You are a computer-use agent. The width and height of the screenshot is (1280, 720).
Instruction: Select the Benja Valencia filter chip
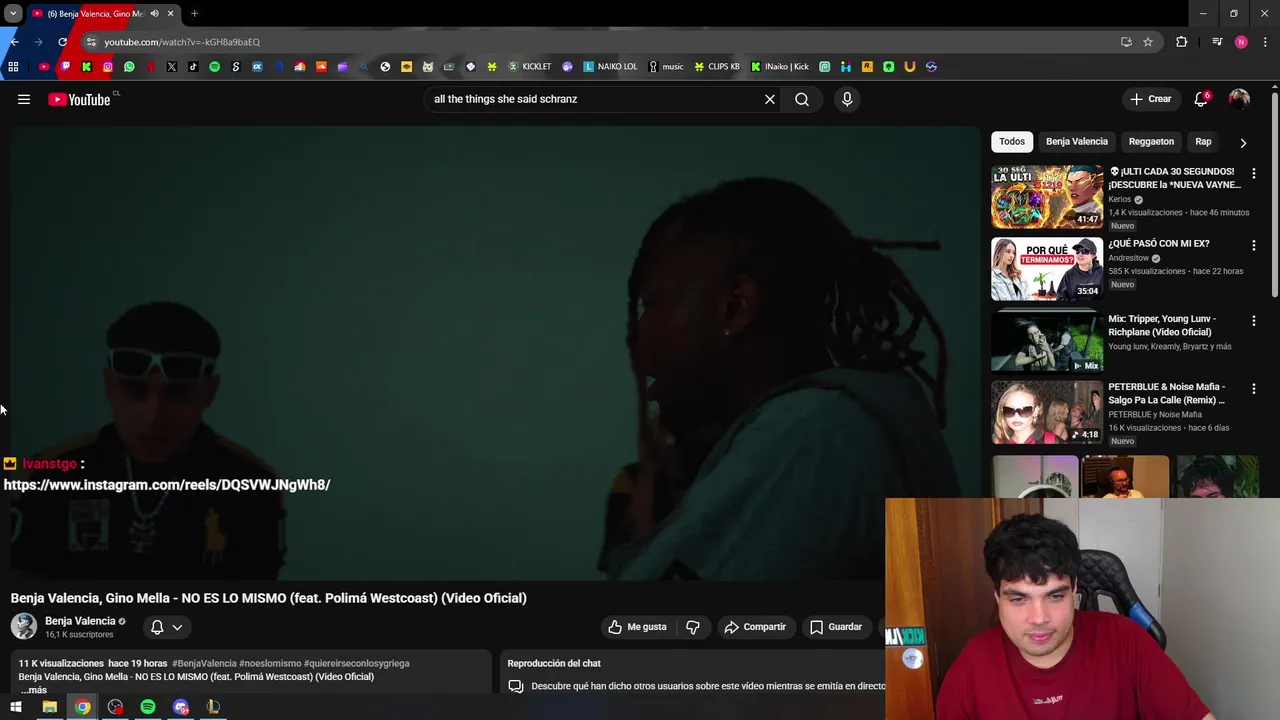click(x=1077, y=142)
